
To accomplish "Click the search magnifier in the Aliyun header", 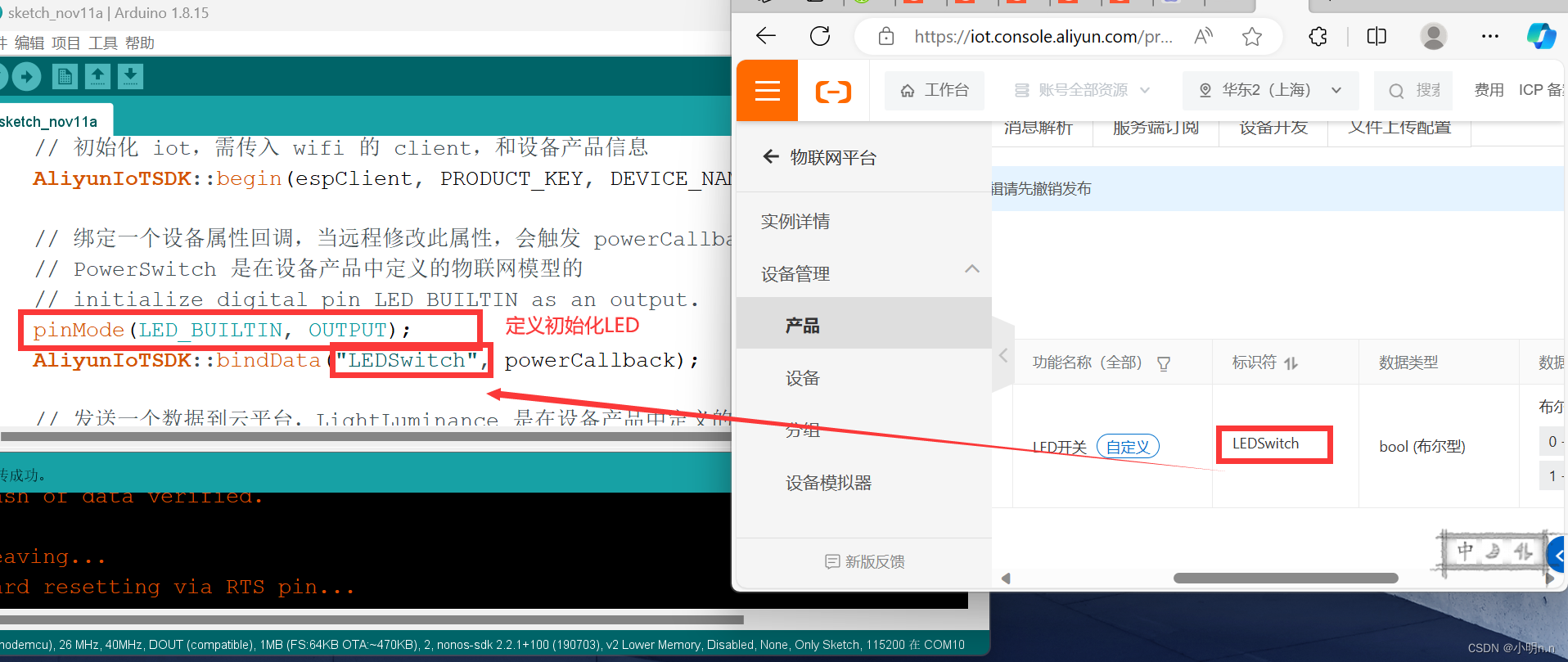I will [x=1396, y=91].
